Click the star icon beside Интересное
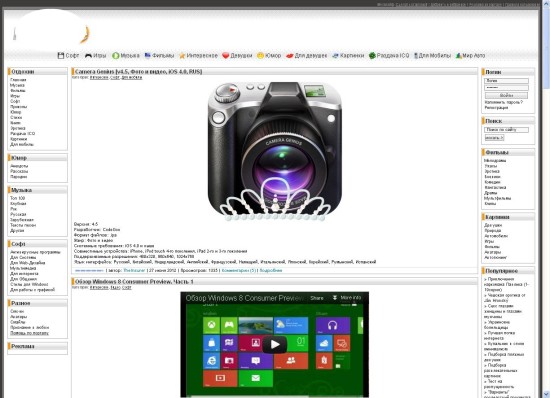This screenshot has width=550, height=398. 182,55
